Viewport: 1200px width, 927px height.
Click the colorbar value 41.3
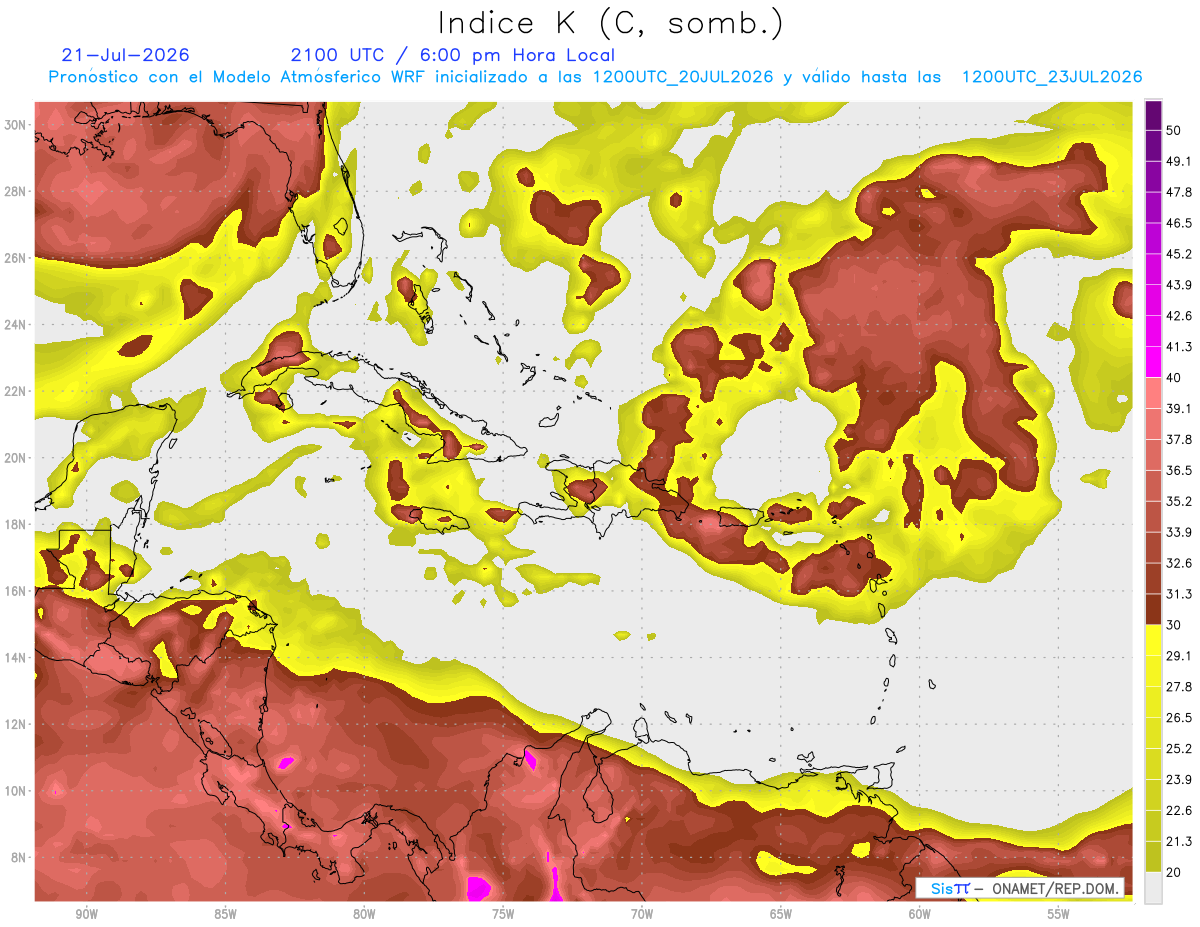[x=1179, y=347]
